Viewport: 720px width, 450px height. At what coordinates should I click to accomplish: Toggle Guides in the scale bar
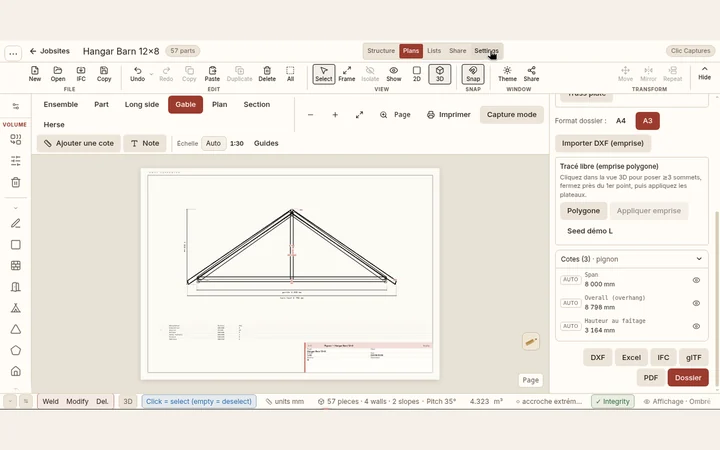266,143
